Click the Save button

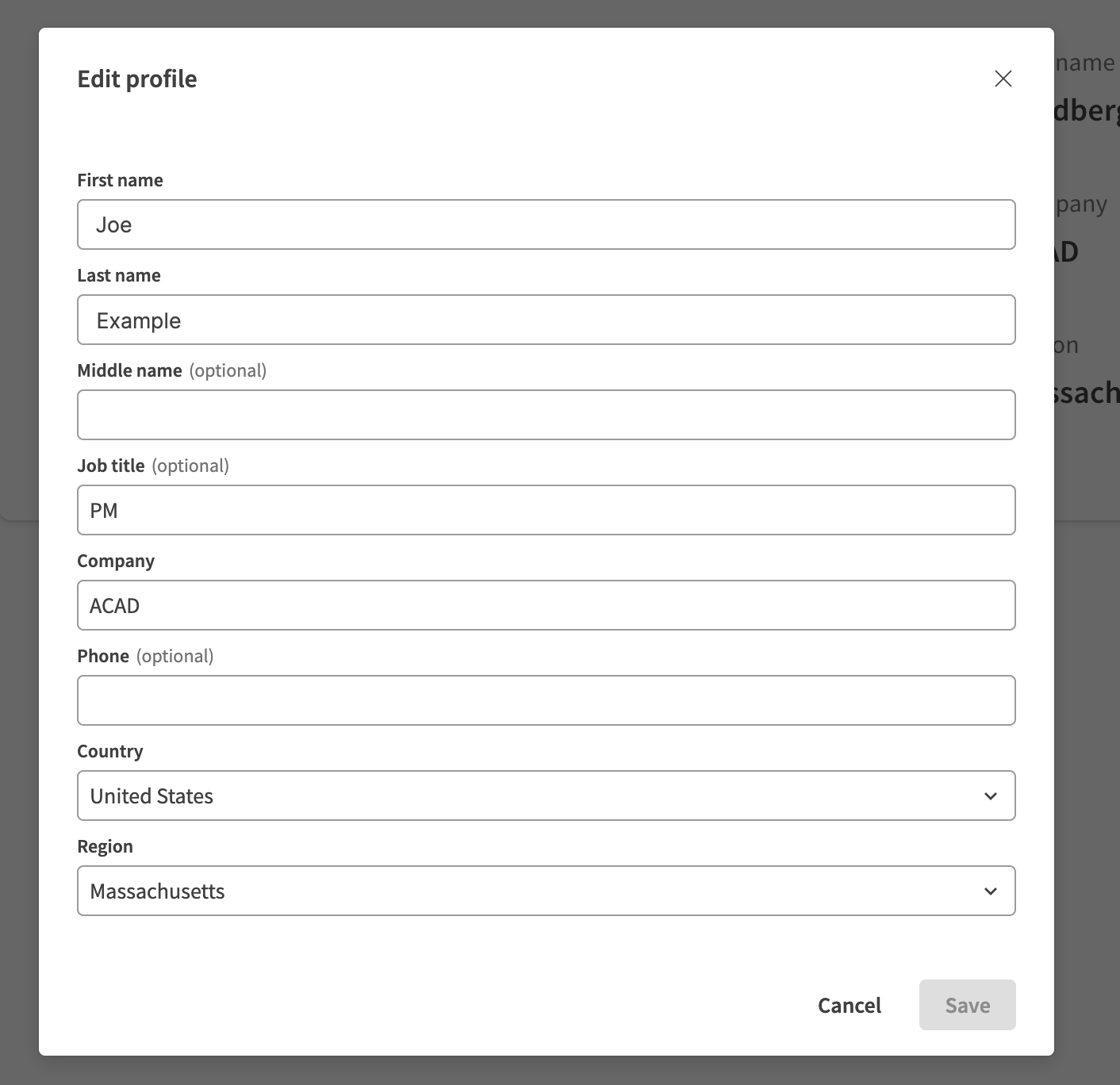click(967, 1005)
